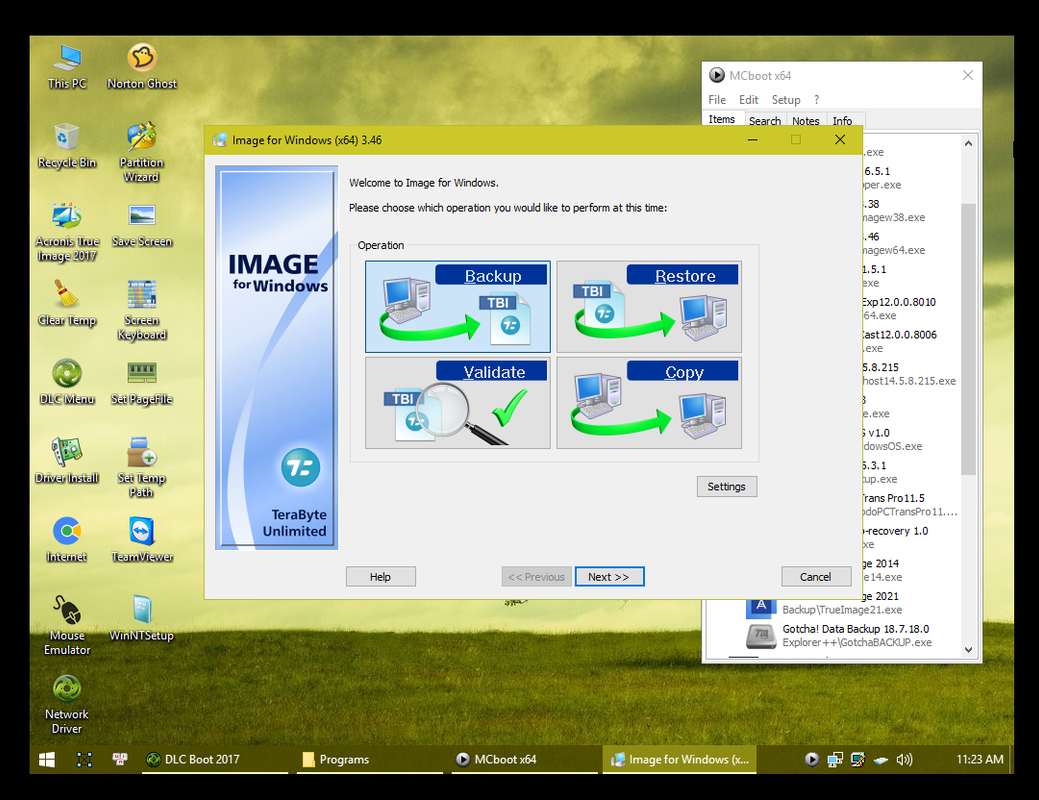1039x800 pixels.
Task: Open Mouse Emulator desktop icon
Action: (67, 625)
